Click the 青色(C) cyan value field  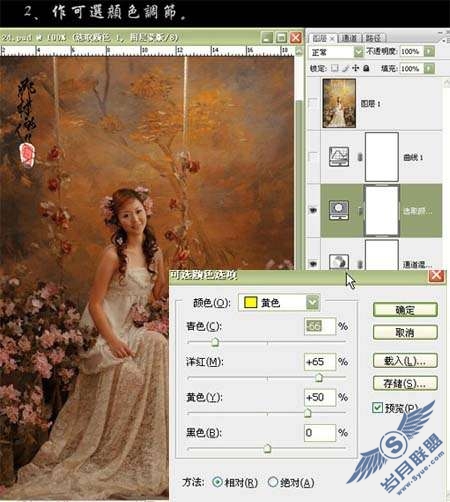[319, 326]
